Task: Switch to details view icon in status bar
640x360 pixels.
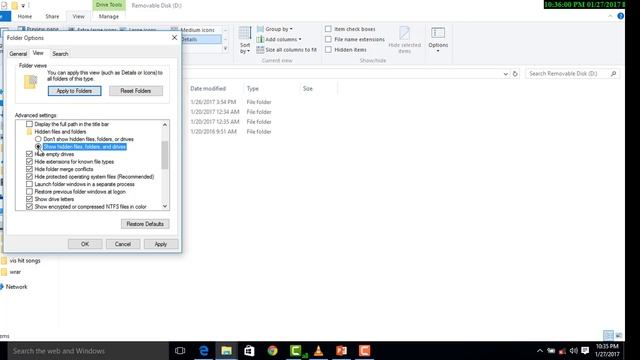Action: coord(608,335)
